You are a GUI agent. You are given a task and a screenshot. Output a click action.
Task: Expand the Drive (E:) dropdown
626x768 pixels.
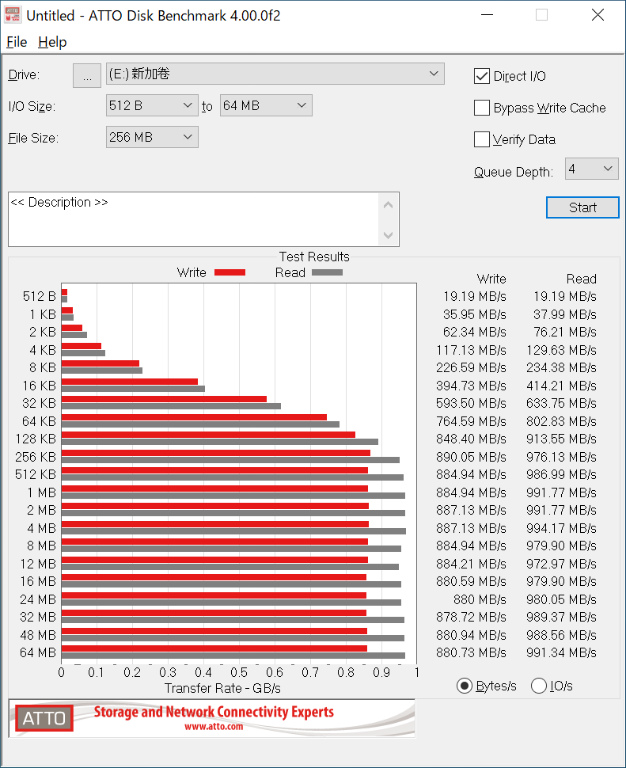click(275, 74)
